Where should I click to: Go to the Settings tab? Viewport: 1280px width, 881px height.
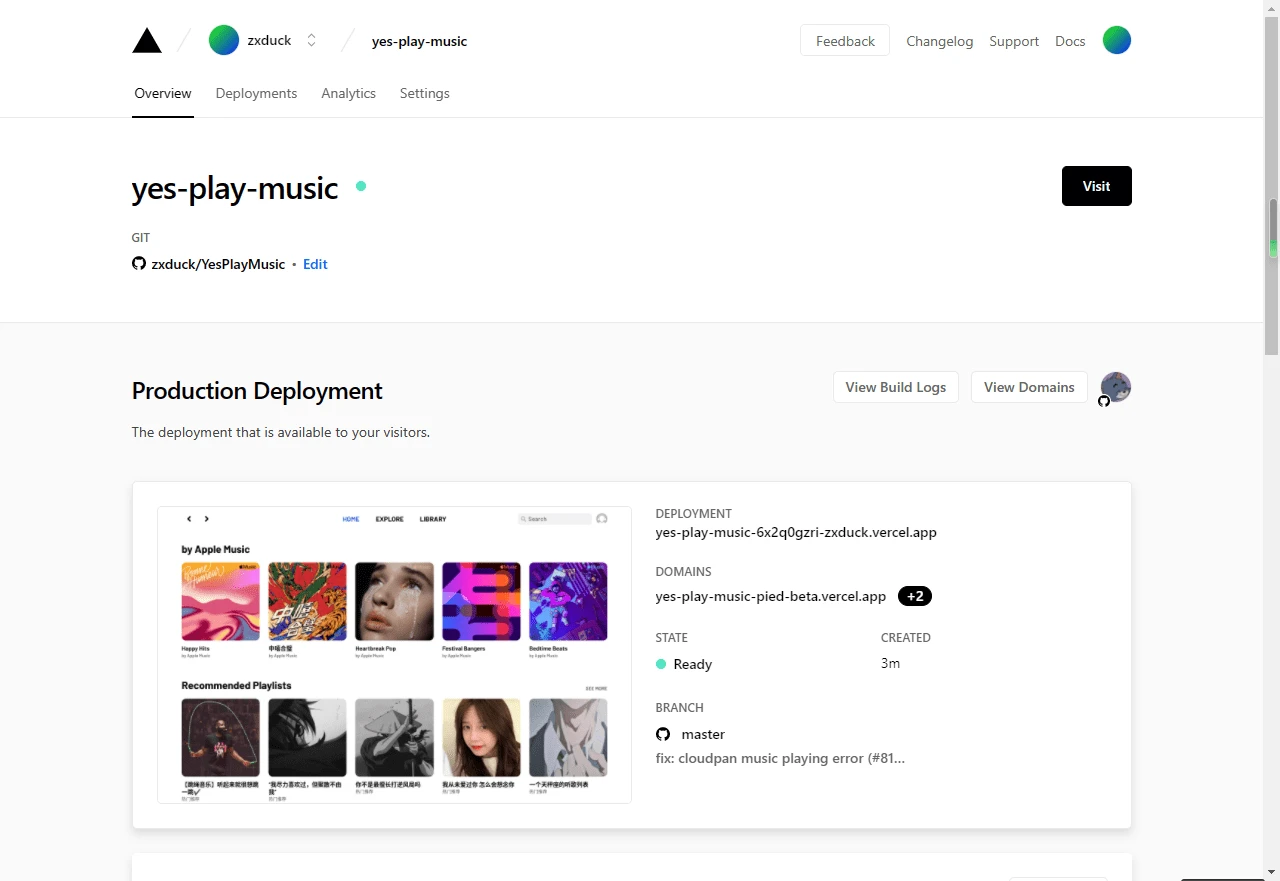pyautogui.click(x=424, y=93)
